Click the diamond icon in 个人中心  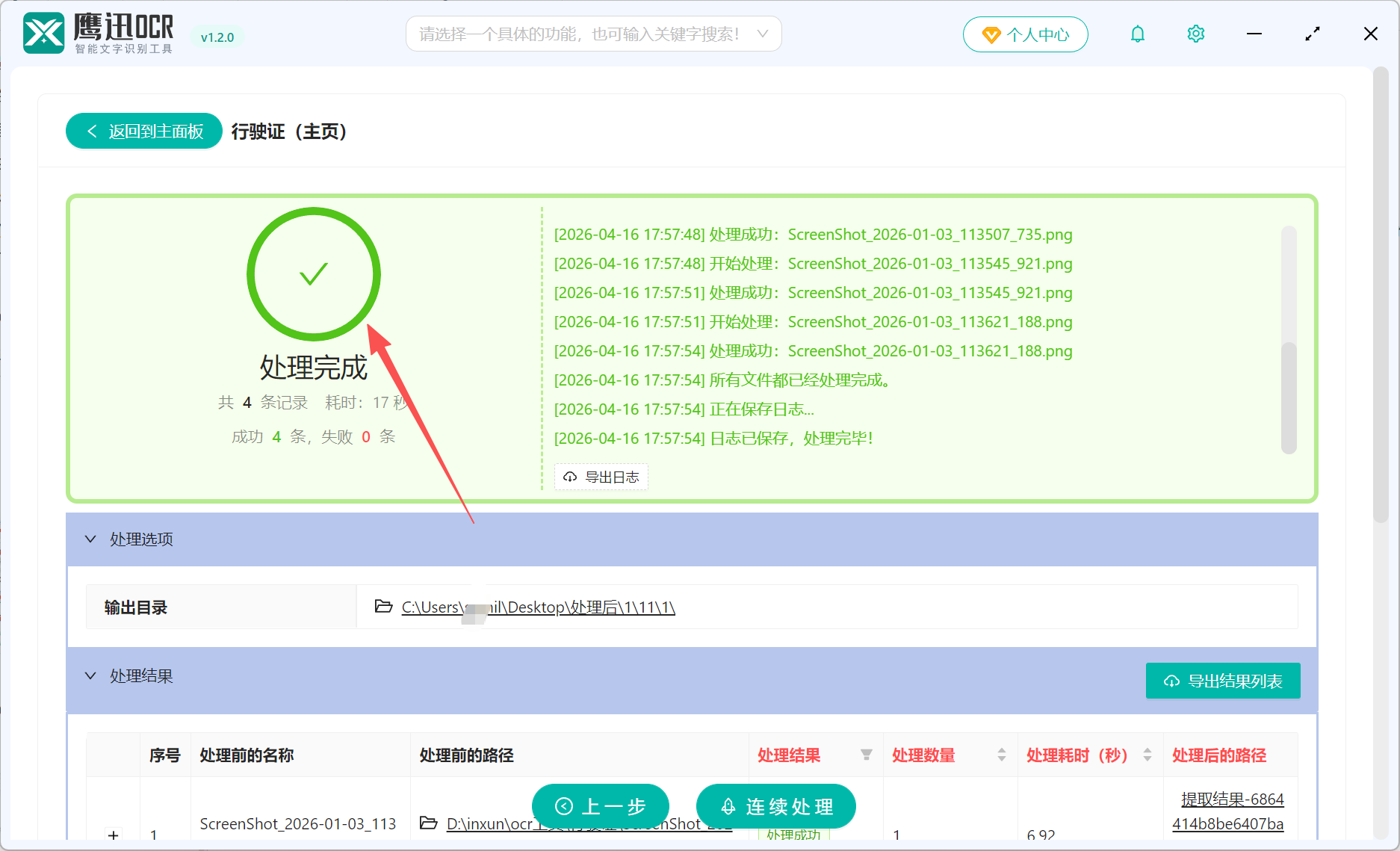pyautogui.click(x=991, y=35)
